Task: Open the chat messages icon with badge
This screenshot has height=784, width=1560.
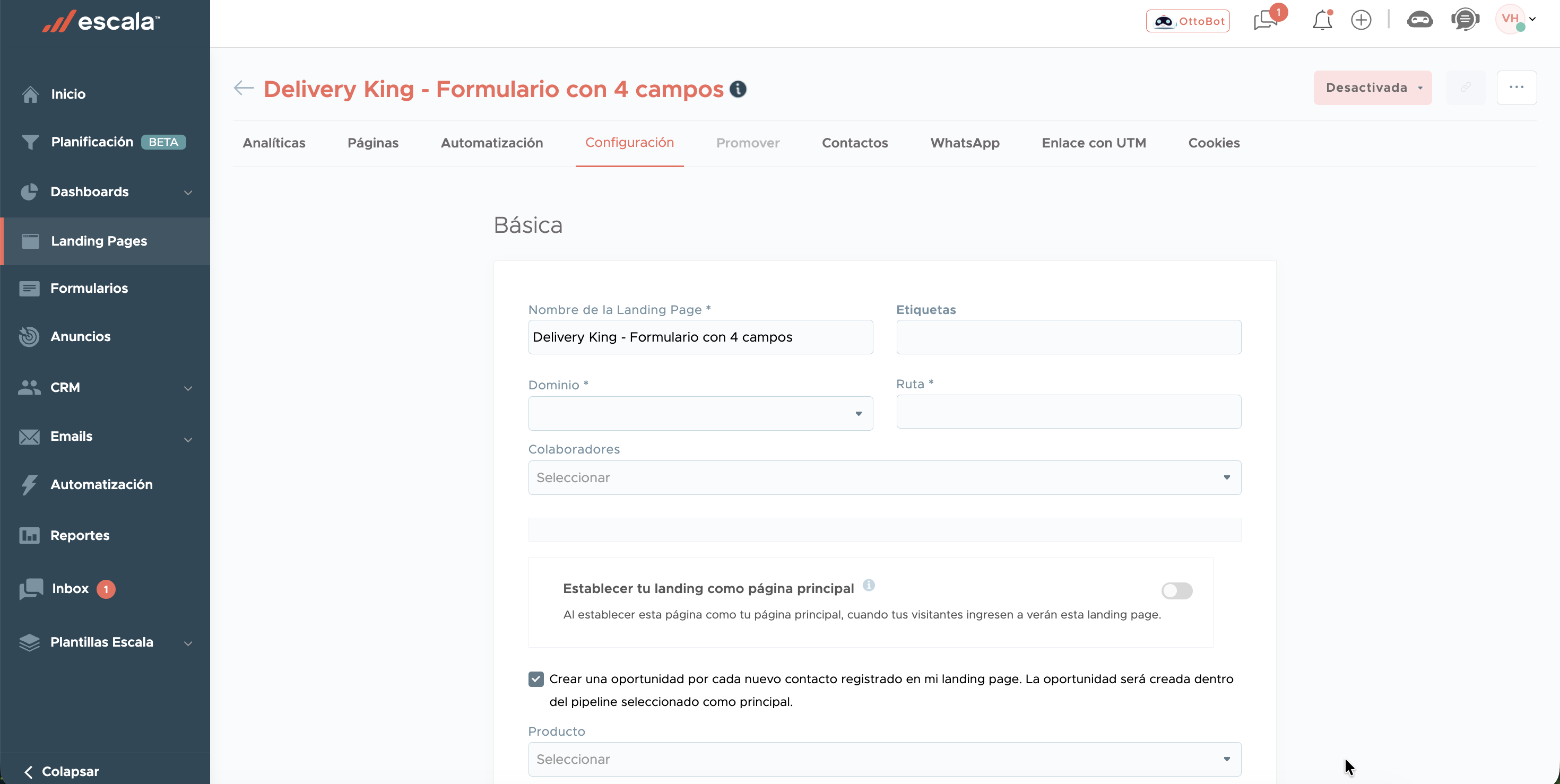Action: 1266,21
